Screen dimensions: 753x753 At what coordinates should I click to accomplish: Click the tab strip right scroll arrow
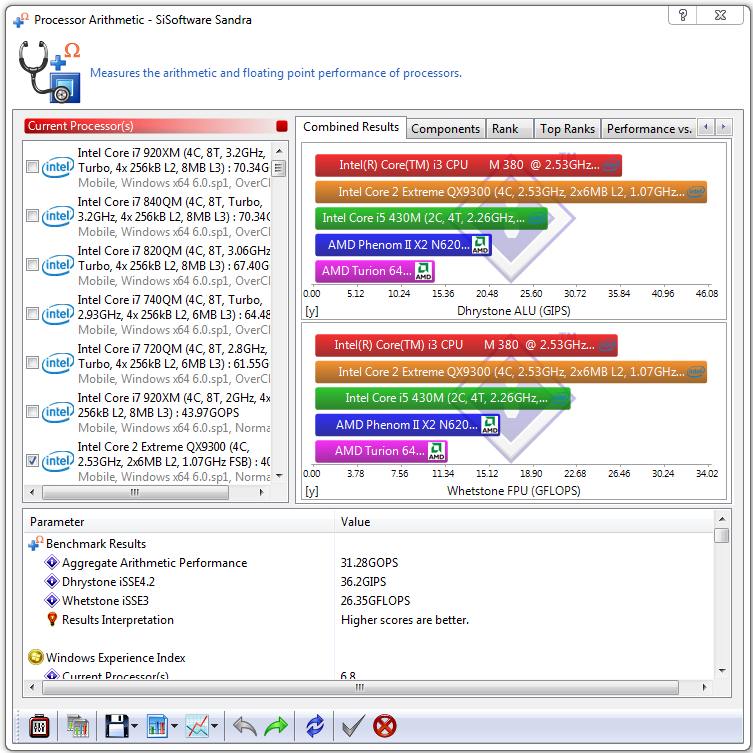pos(724,127)
